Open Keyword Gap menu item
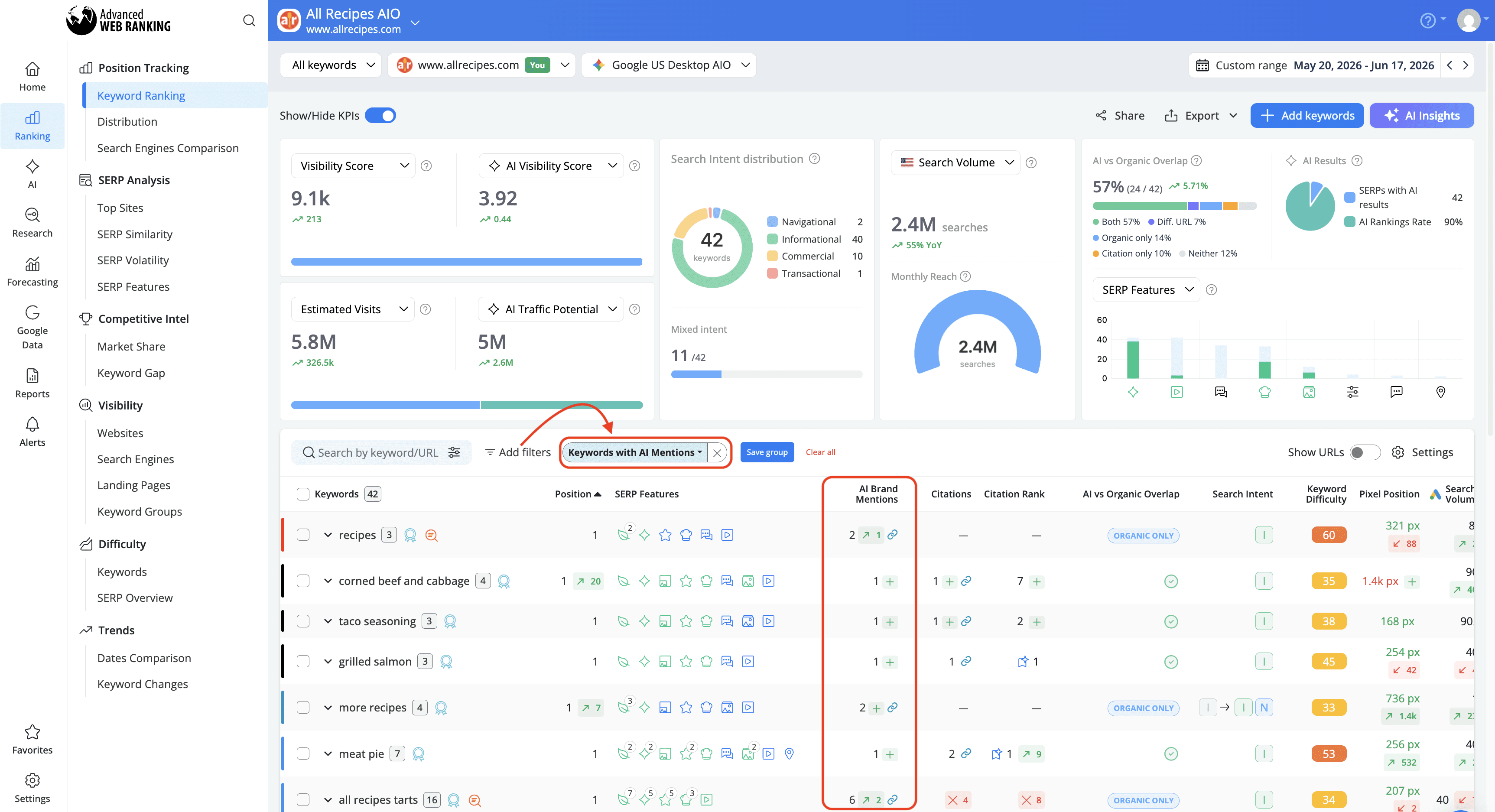This screenshot has width=1495, height=812. [x=131, y=373]
